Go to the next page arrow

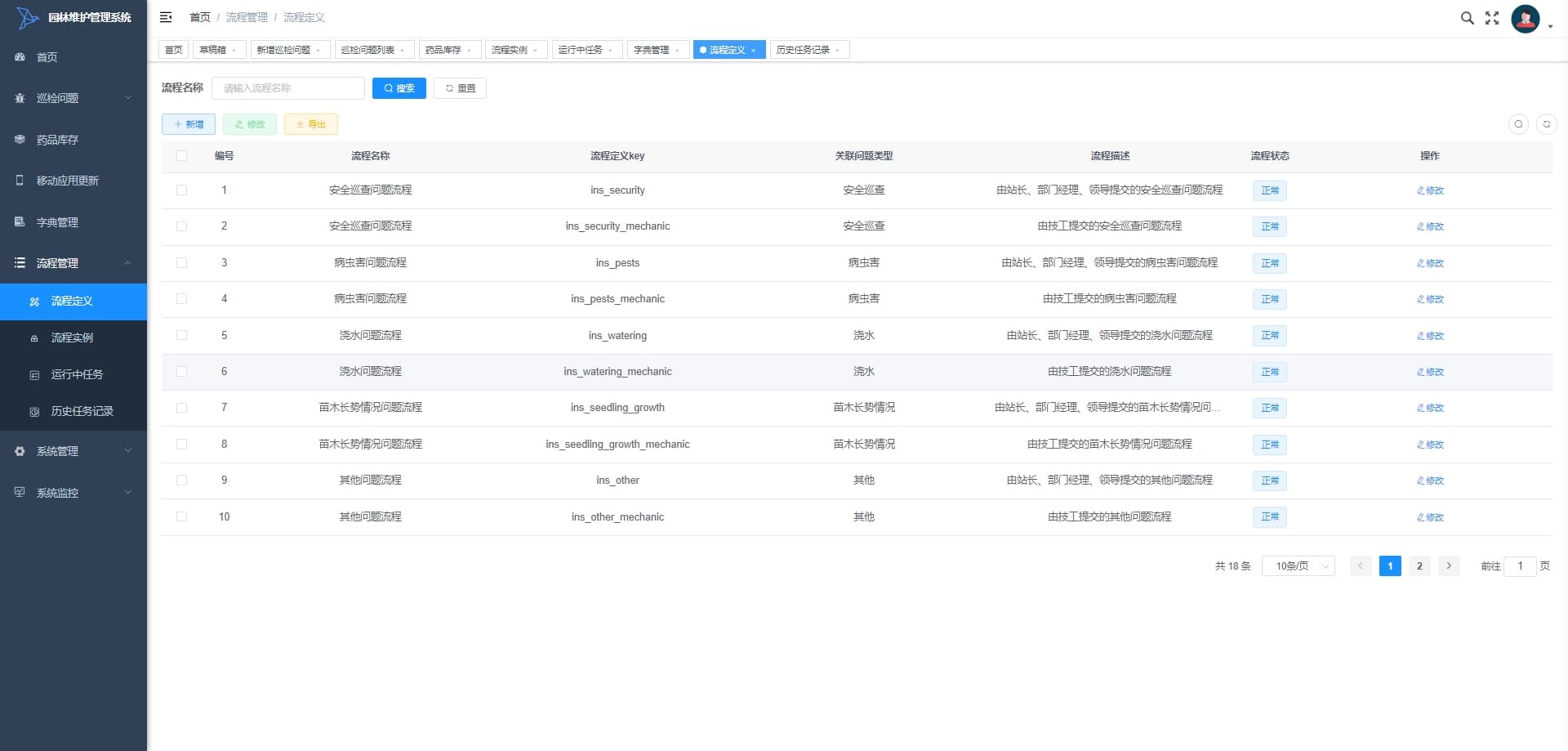(x=1449, y=565)
